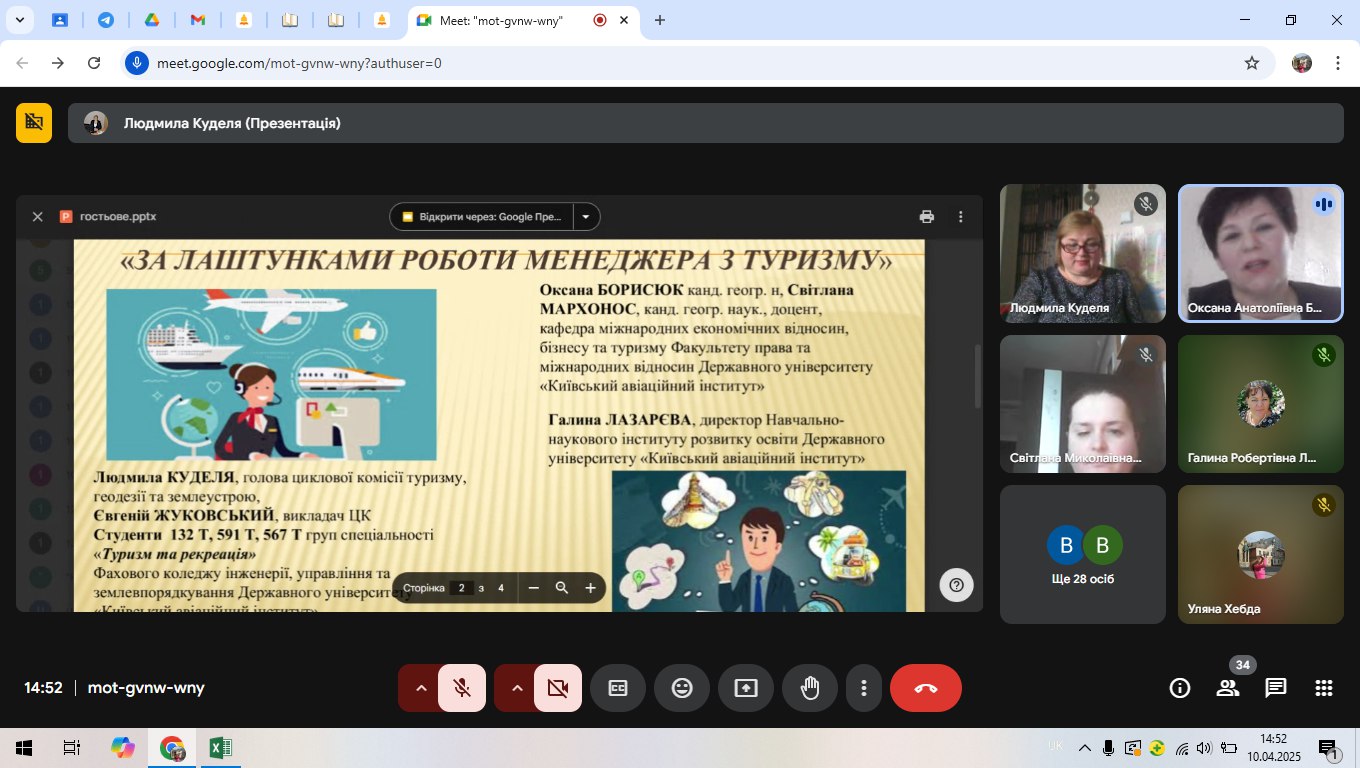
Task: Open the activities grid icon
Action: click(x=1324, y=688)
